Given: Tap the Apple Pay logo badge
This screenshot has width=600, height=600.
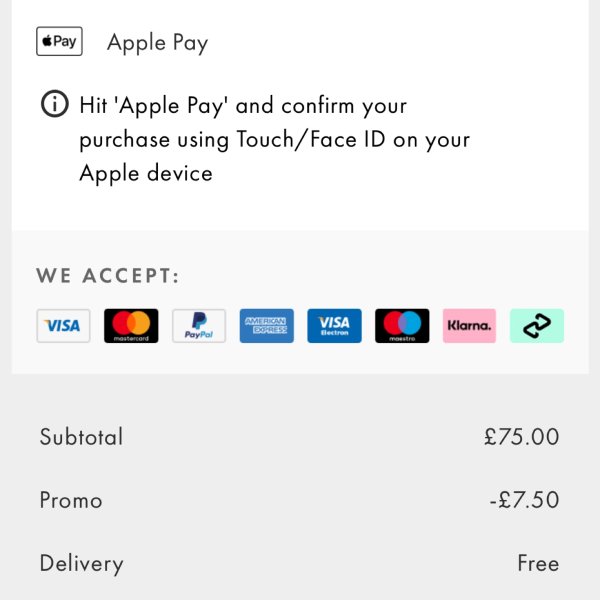Looking at the screenshot, I should pos(59,42).
